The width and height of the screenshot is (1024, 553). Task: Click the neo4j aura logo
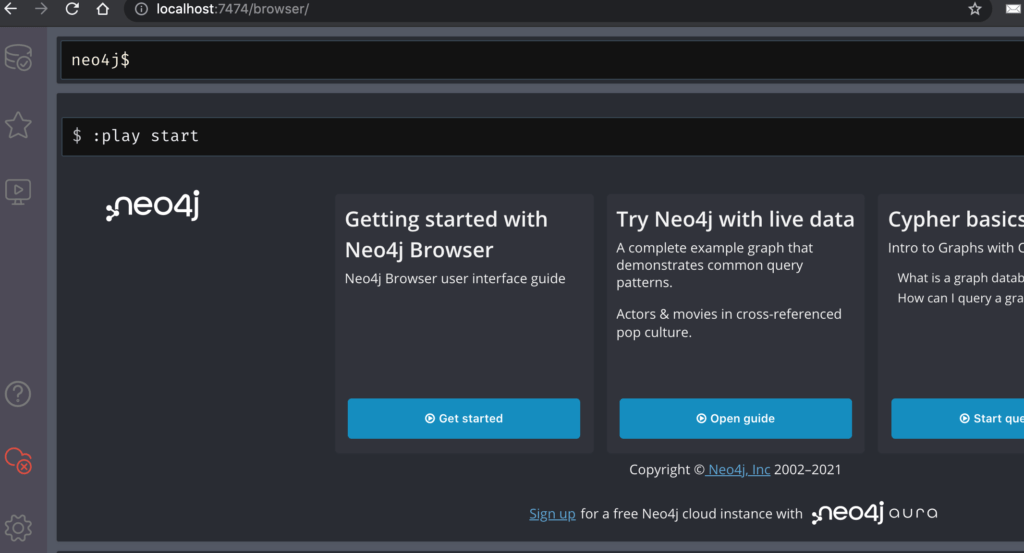[x=874, y=513]
